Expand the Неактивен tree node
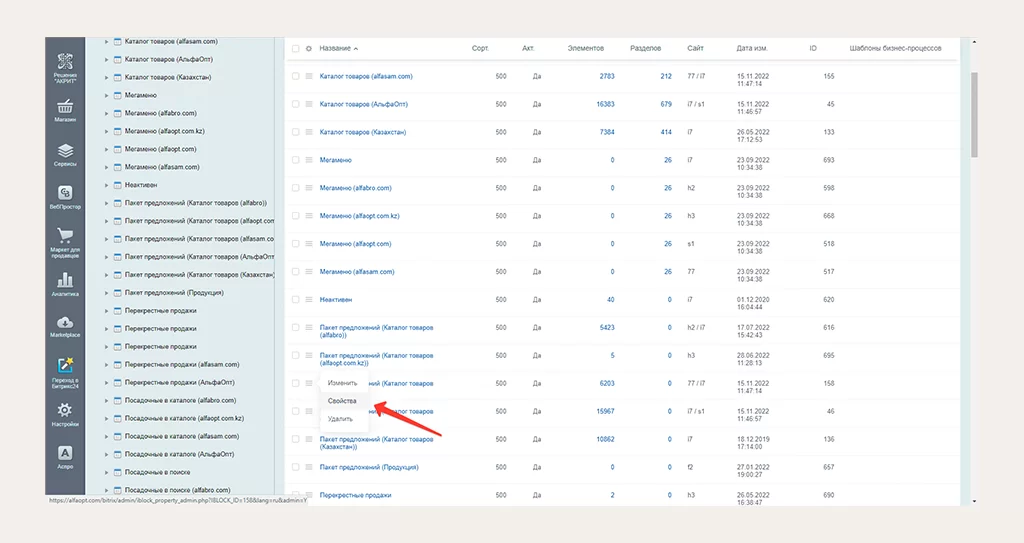 coord(106,185)
